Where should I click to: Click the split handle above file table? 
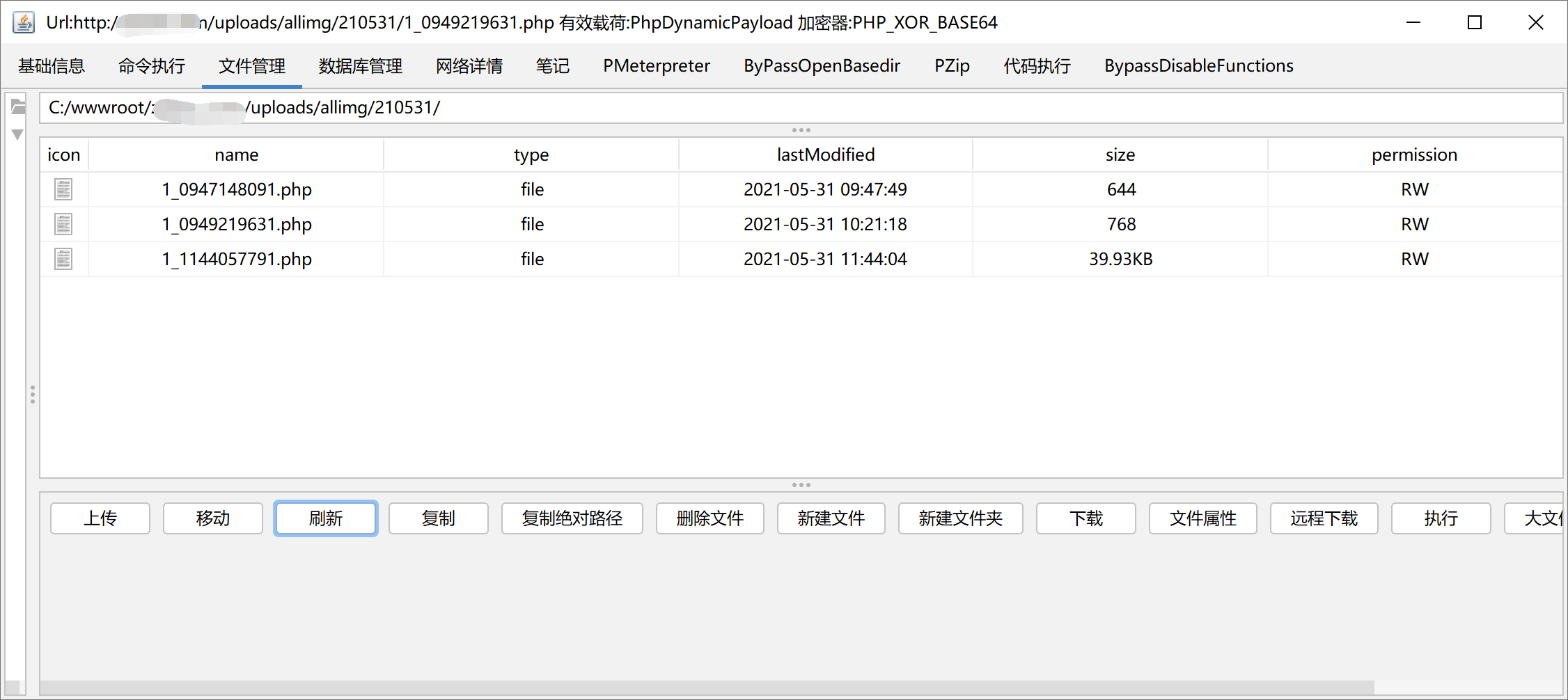tap(801, 130)
